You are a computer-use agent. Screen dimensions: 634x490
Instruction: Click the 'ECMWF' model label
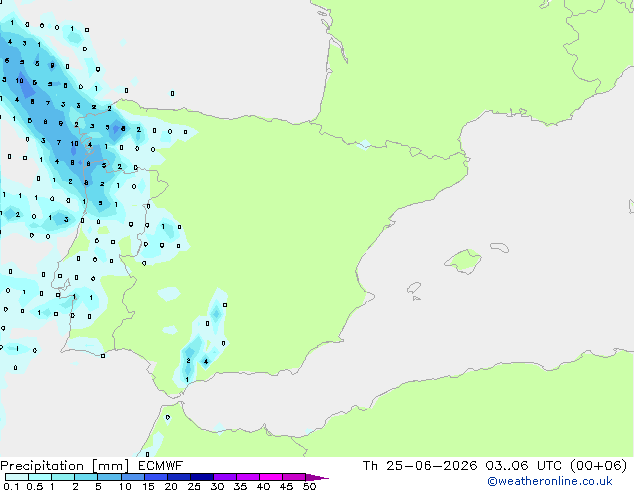tap(161, 466)
